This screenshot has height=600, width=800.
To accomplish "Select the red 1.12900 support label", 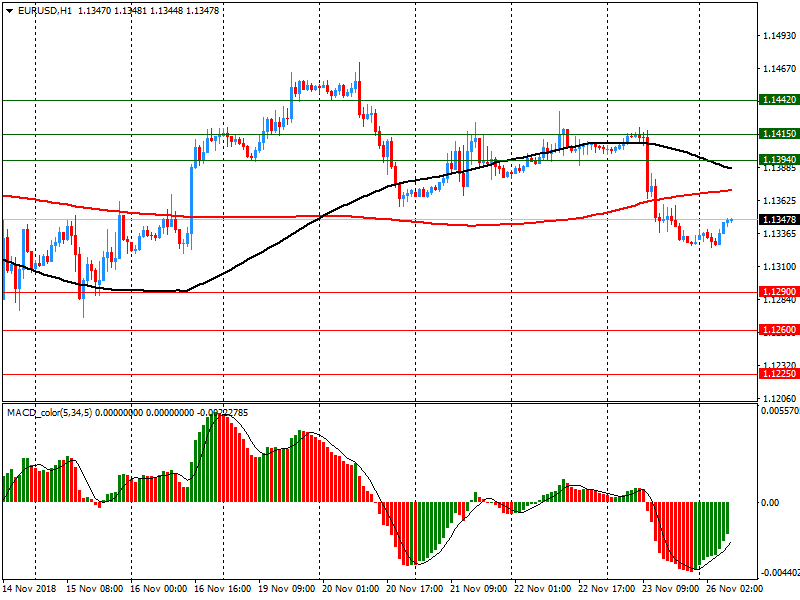I will pos(778,292).
